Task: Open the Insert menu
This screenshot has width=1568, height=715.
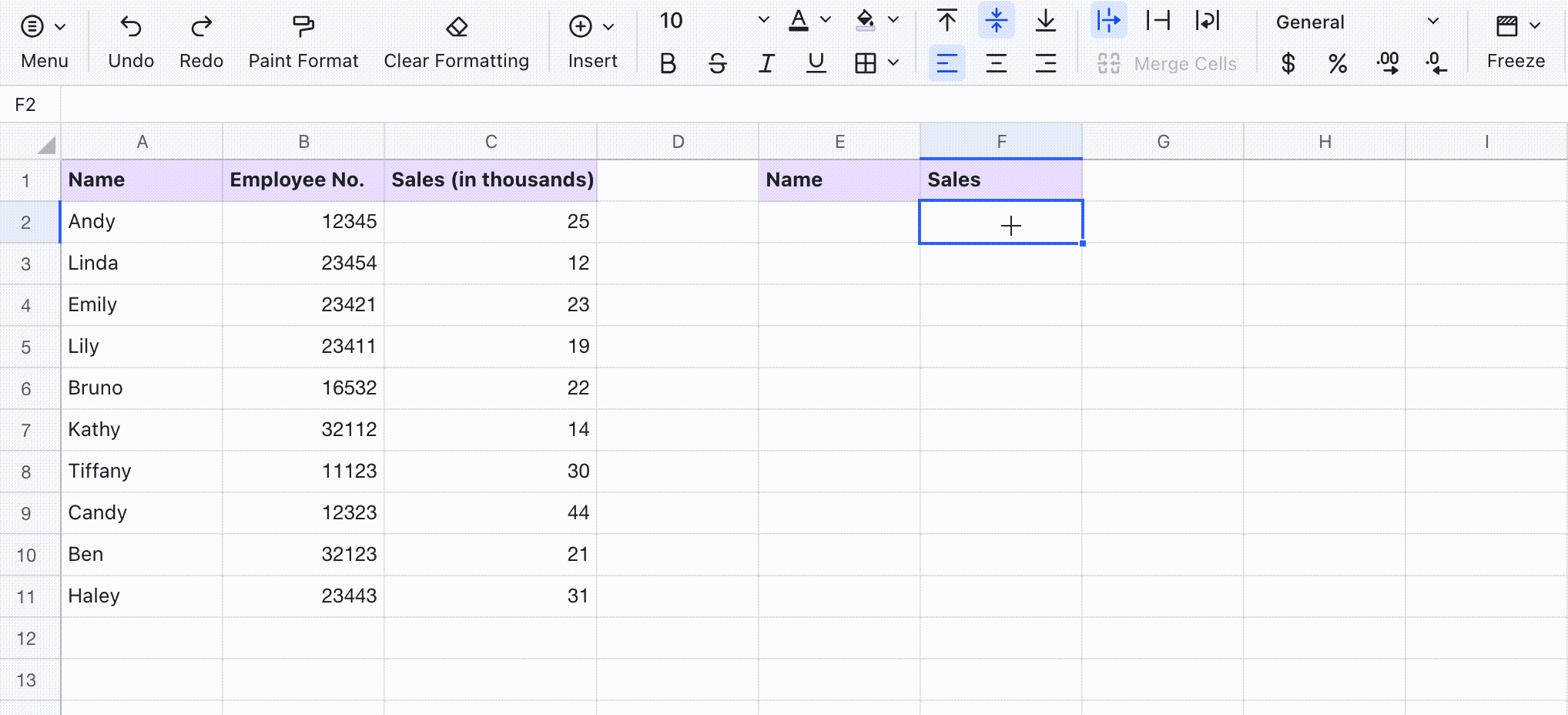Action: (x=591, y=39)
